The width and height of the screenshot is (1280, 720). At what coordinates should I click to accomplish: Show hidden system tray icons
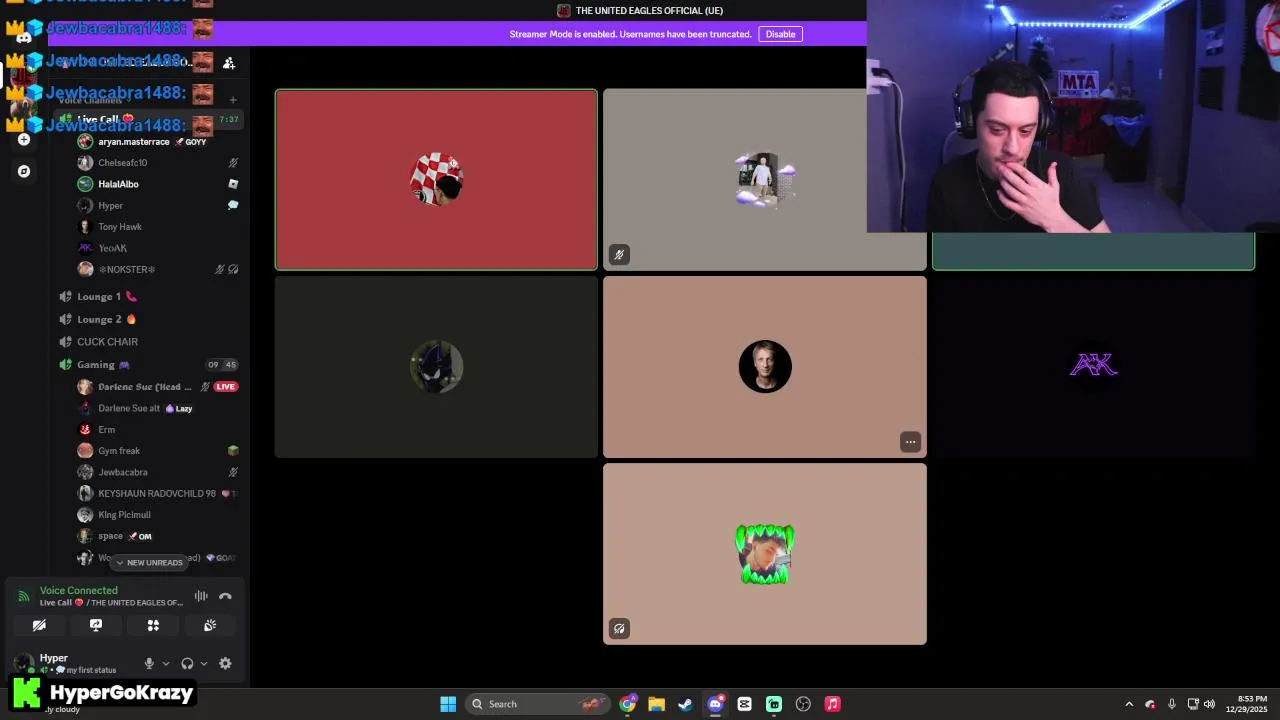click(1129, 704)
